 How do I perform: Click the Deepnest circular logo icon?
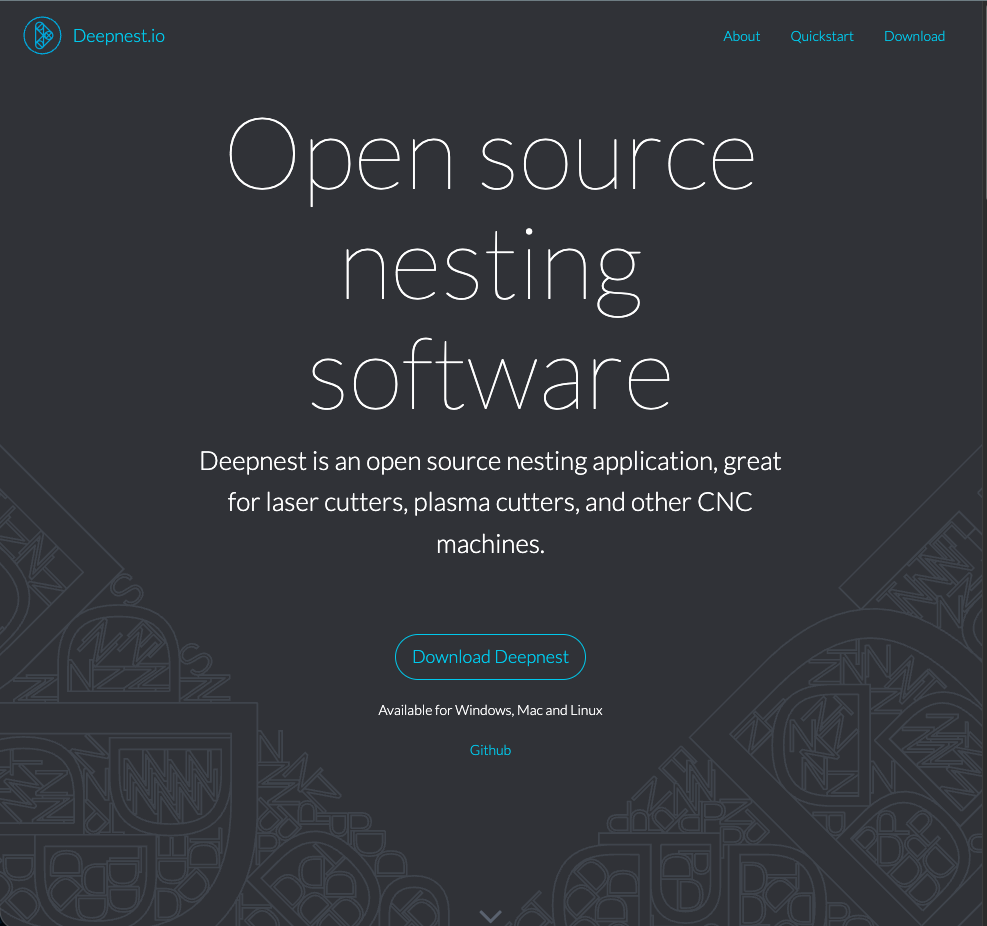[x=42, y=36]
